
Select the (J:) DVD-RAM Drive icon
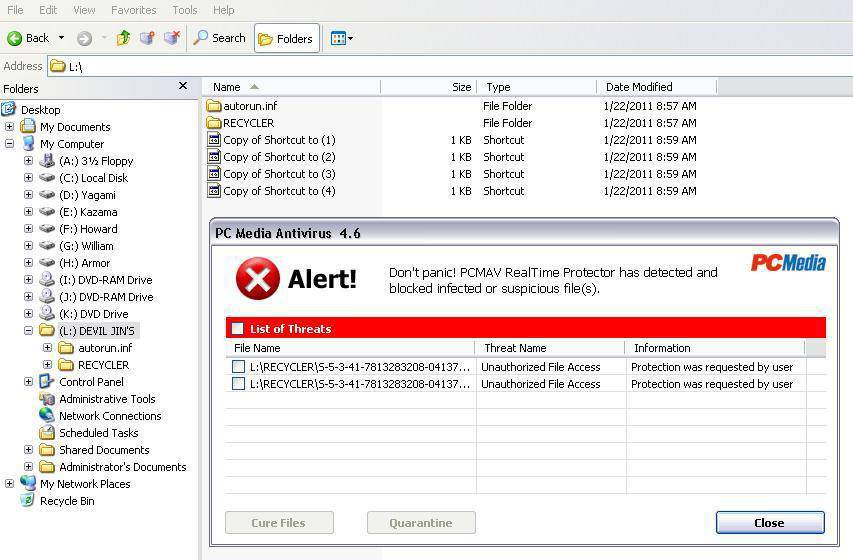coord(47,296)
